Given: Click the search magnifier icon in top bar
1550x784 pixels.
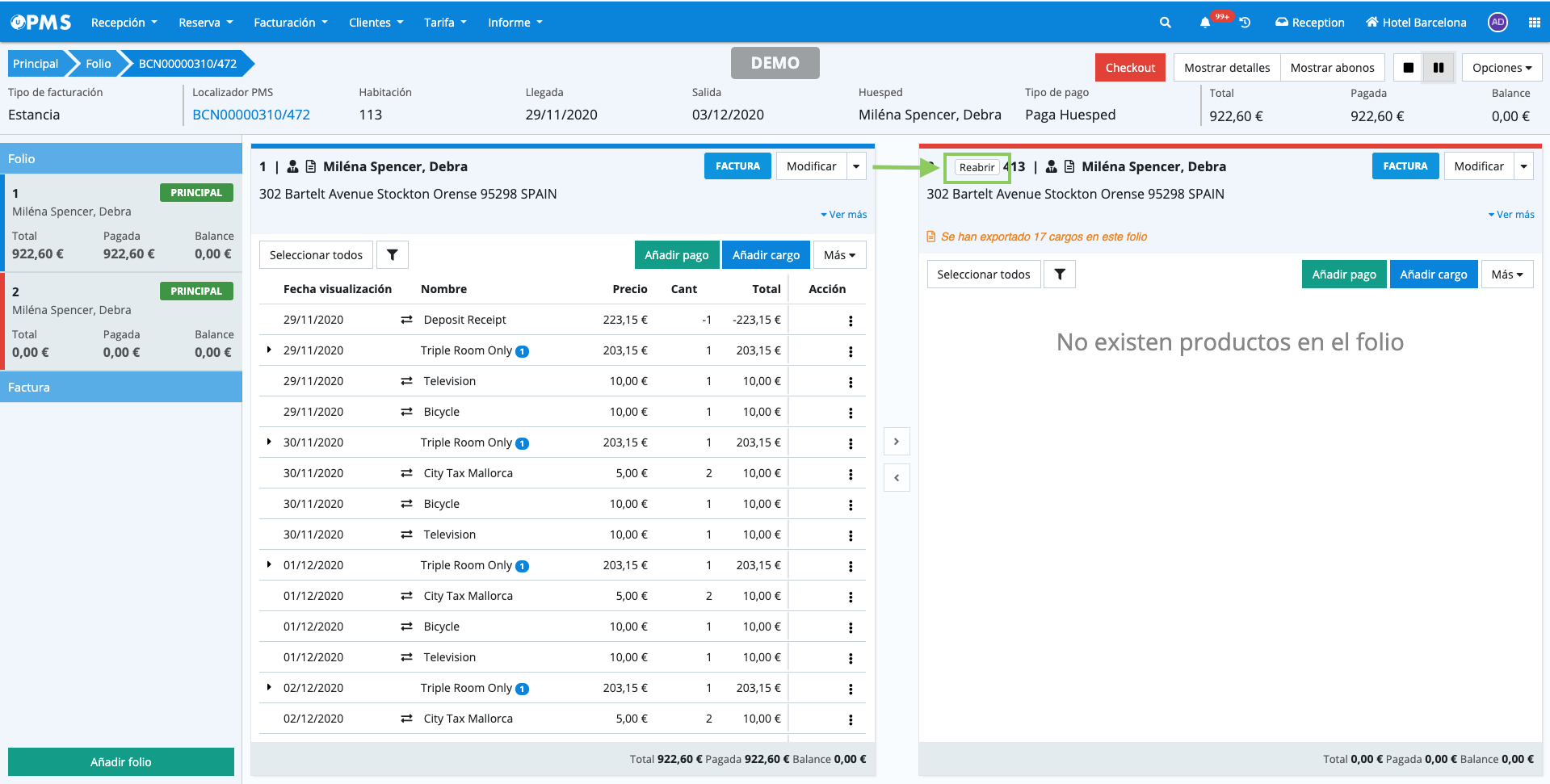Looking at the screenshot, I should pyautogui.click(x=1165, y=23).
